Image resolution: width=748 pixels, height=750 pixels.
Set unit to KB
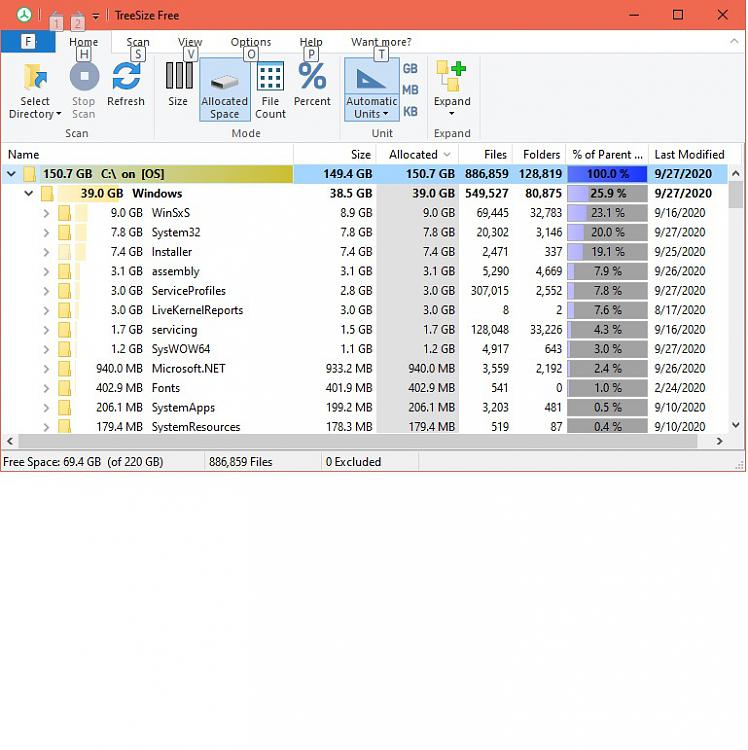tap(410, 111)
